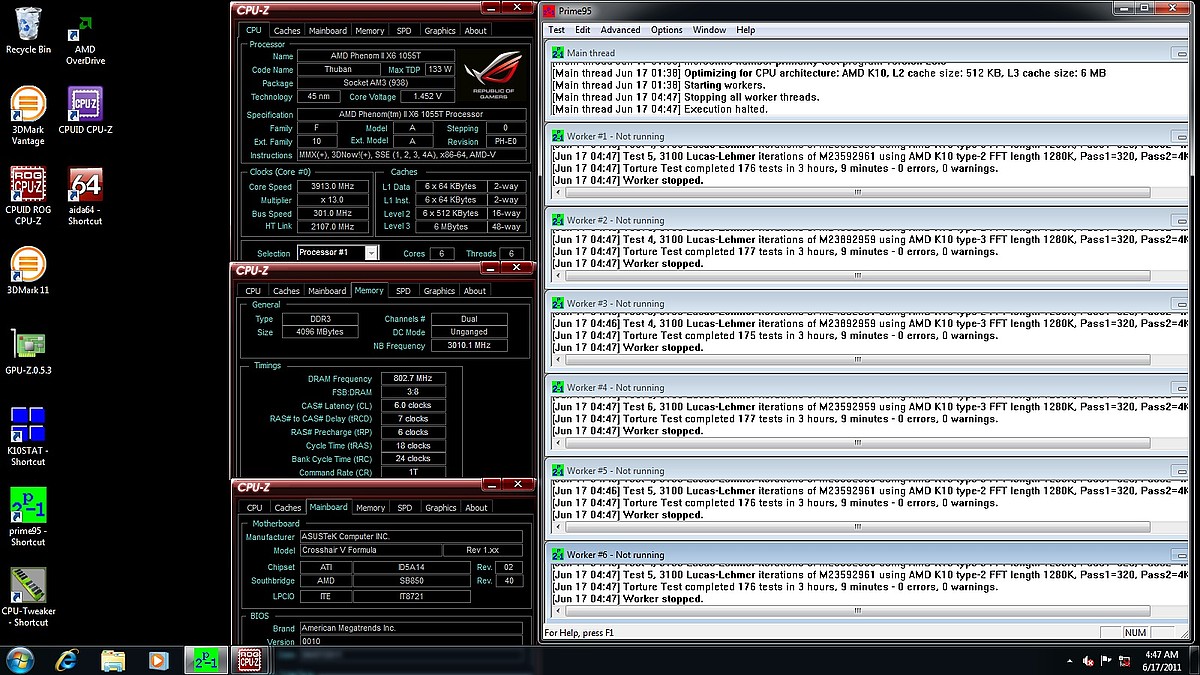Viewport: 1200px width, 675px height.
Task: Open the Help menu in Prime95
Action: tap(746, 30)
